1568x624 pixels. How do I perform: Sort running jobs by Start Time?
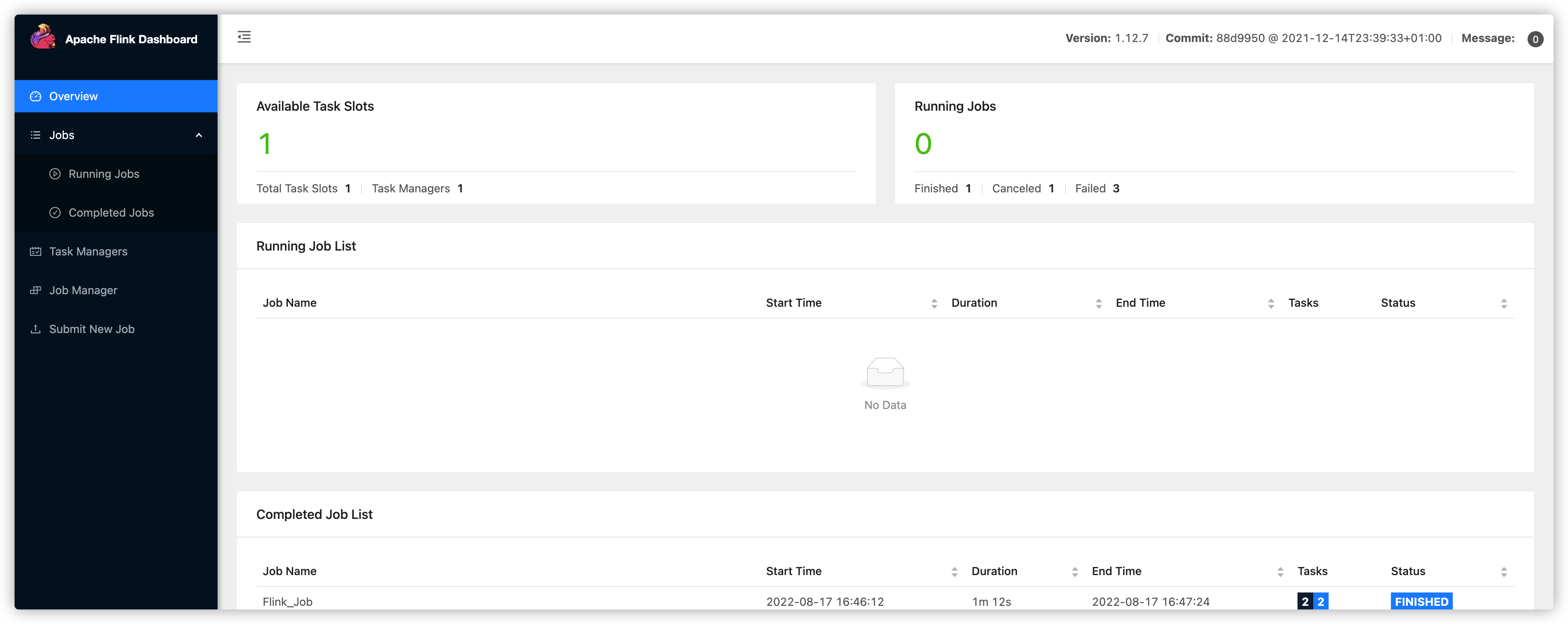coord(934,304)
